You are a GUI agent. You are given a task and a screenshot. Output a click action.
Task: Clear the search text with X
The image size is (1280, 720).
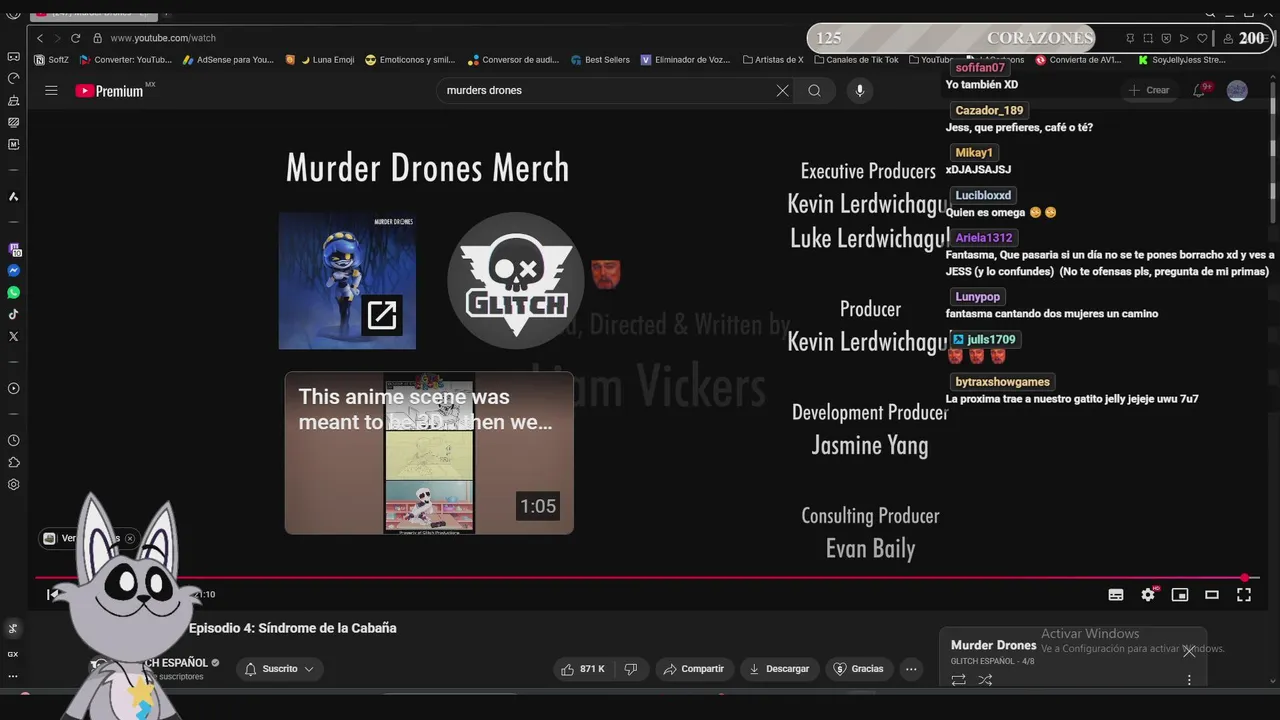[x=782, y=91]
